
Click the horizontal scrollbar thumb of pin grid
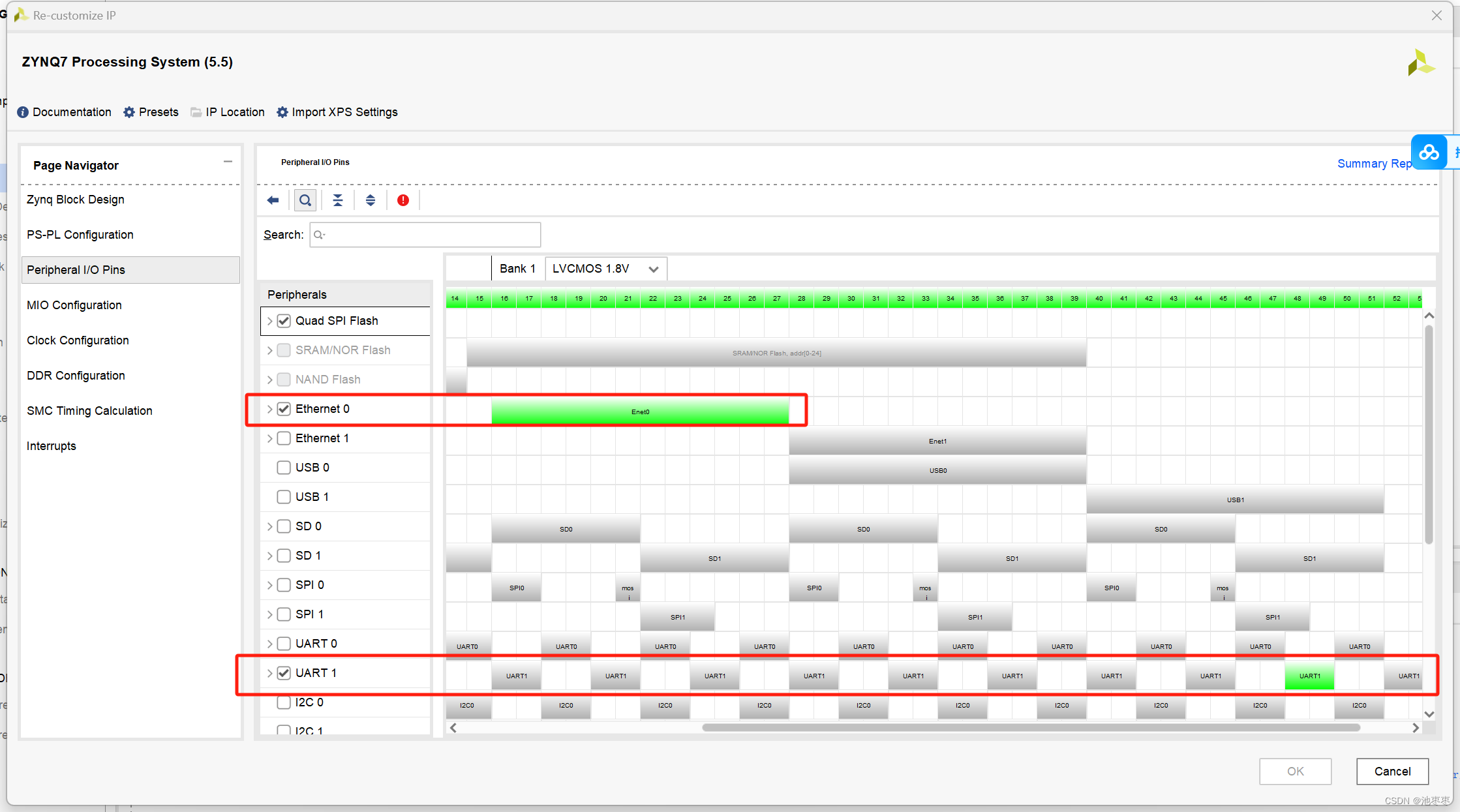point(1031,728)
